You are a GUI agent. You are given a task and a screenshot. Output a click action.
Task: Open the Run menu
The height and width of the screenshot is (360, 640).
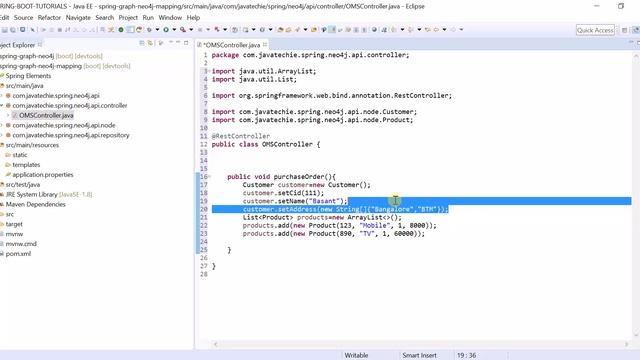pyautogui.click(x=148, y=18)
